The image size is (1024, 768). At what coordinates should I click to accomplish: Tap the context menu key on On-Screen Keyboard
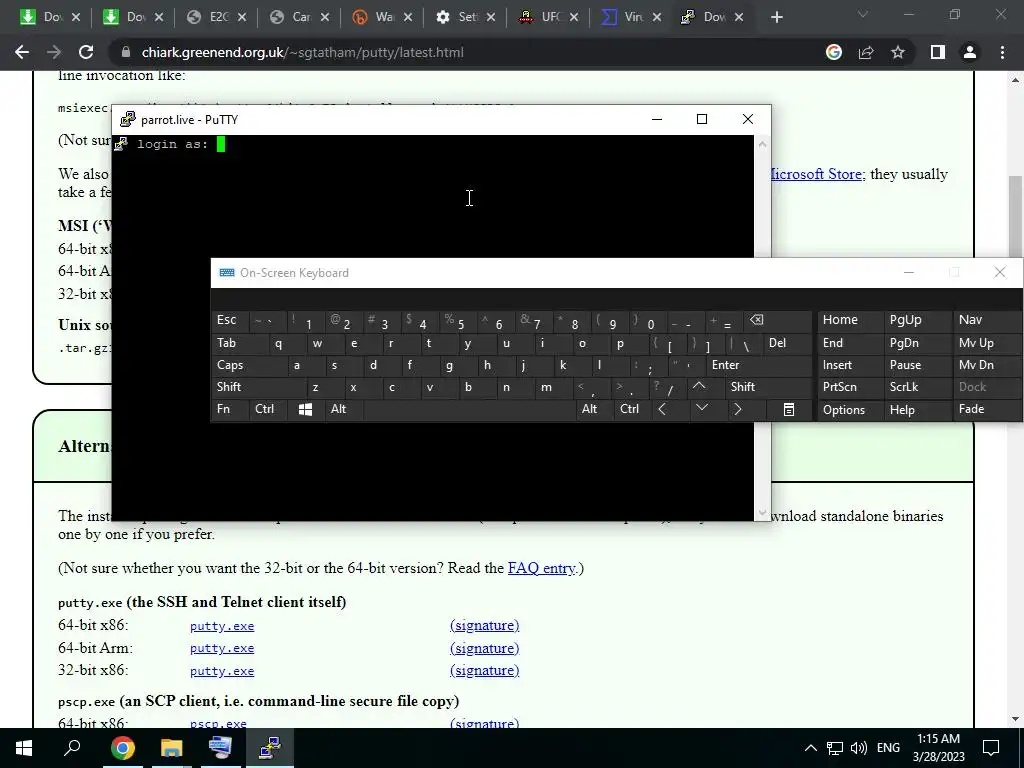click(789, 409)
